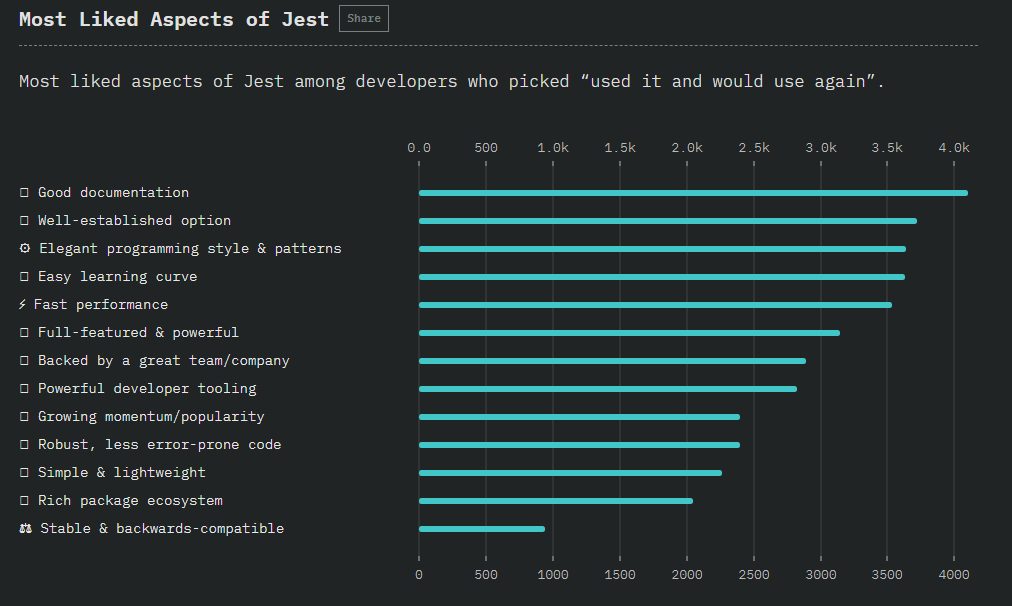1012x606 pixels.
Task: Click the gear icon beside Elegant programming style
Action: pos(25,249)
